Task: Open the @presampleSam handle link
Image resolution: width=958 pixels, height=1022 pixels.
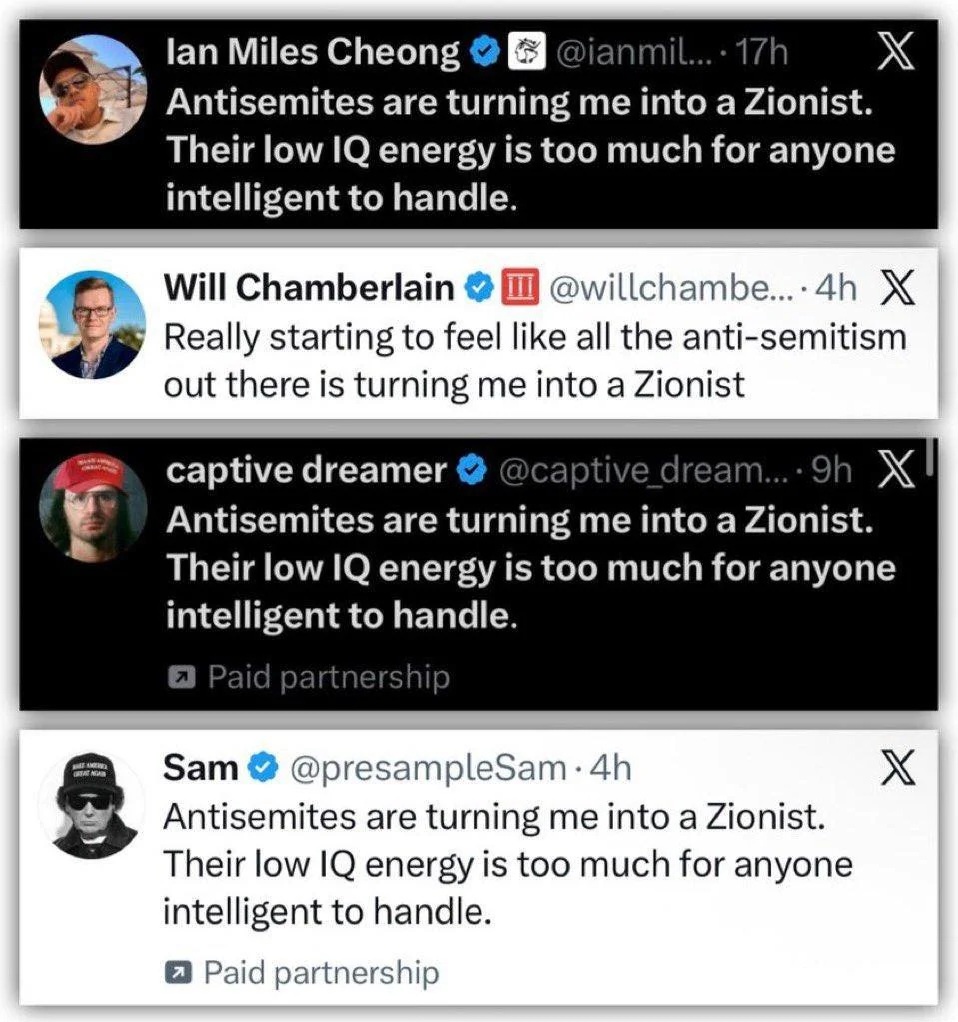Action: tap(428, 768)
